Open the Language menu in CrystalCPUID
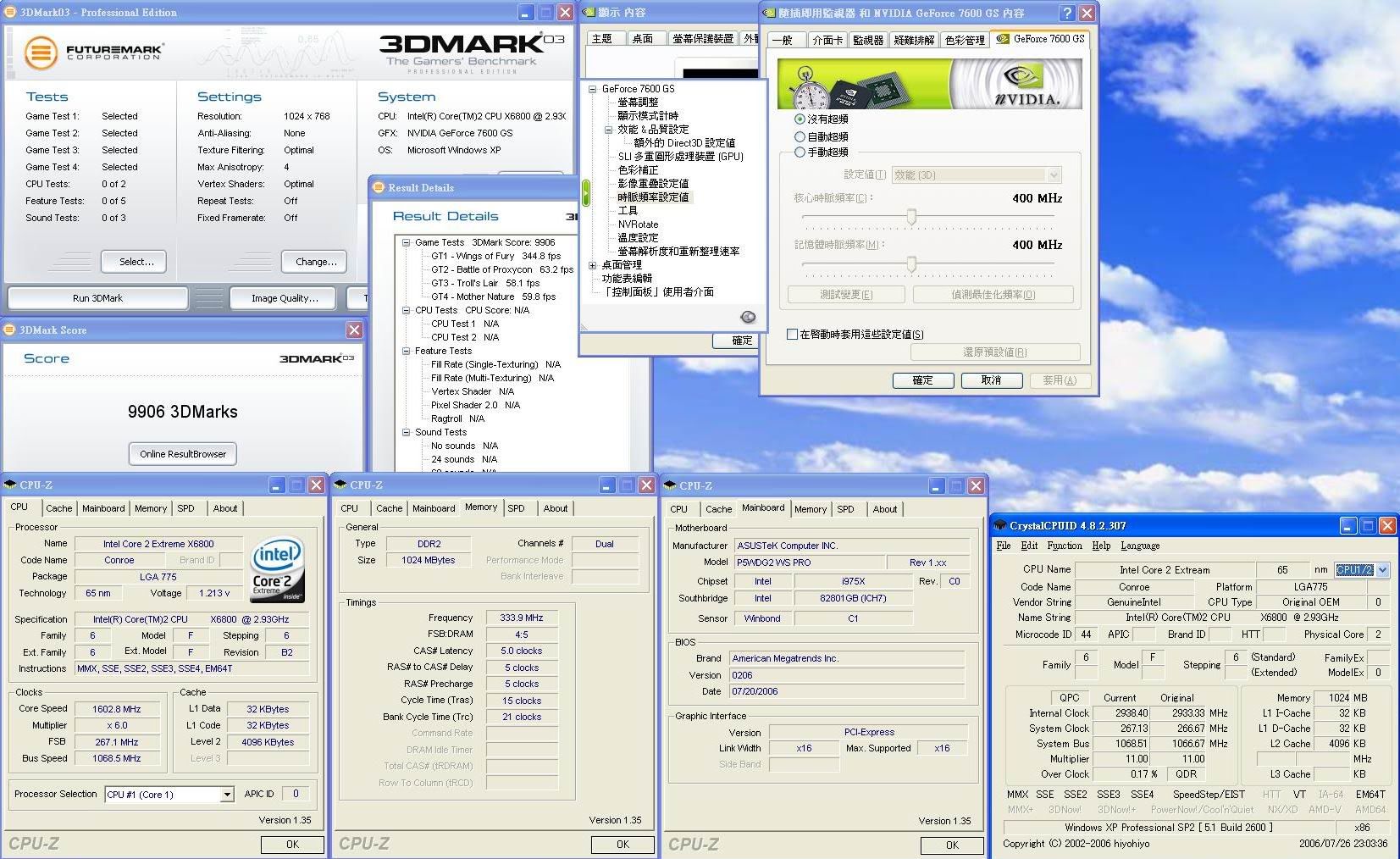 [x=1140, y=546]
